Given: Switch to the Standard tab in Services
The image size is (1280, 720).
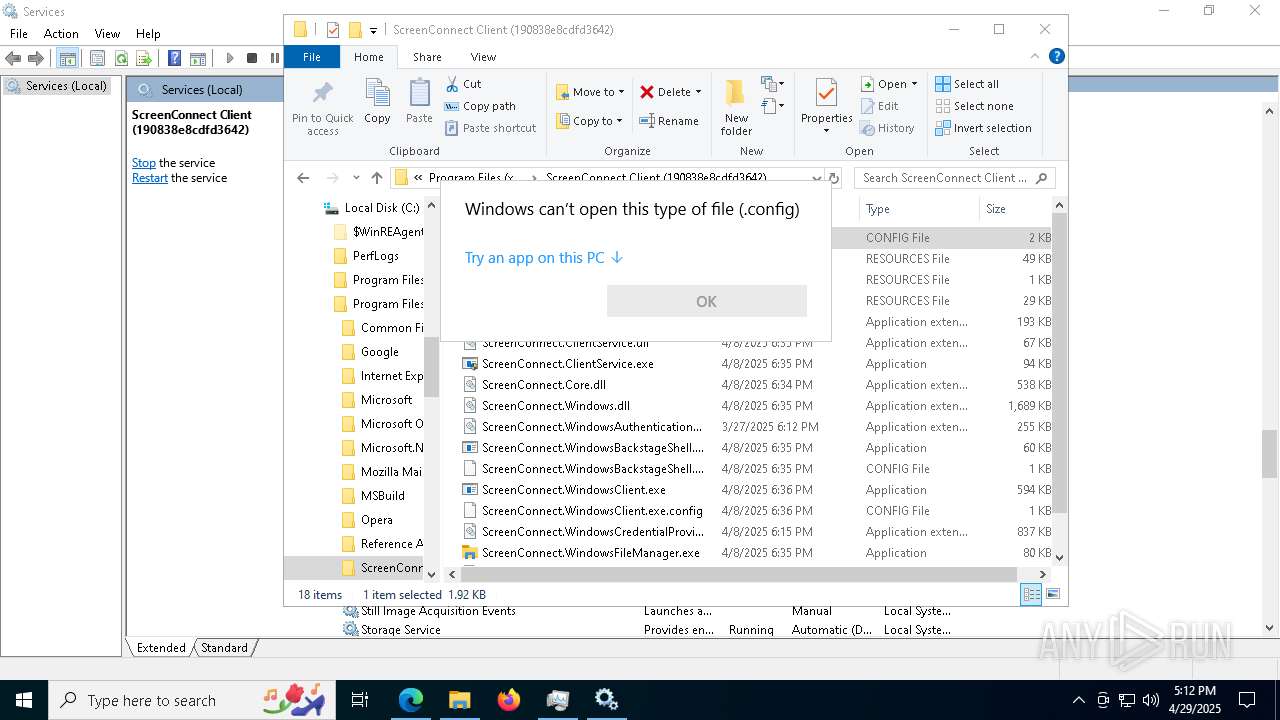Looking at the screenshot, I should pyautogui.click(x=224, y=648).
